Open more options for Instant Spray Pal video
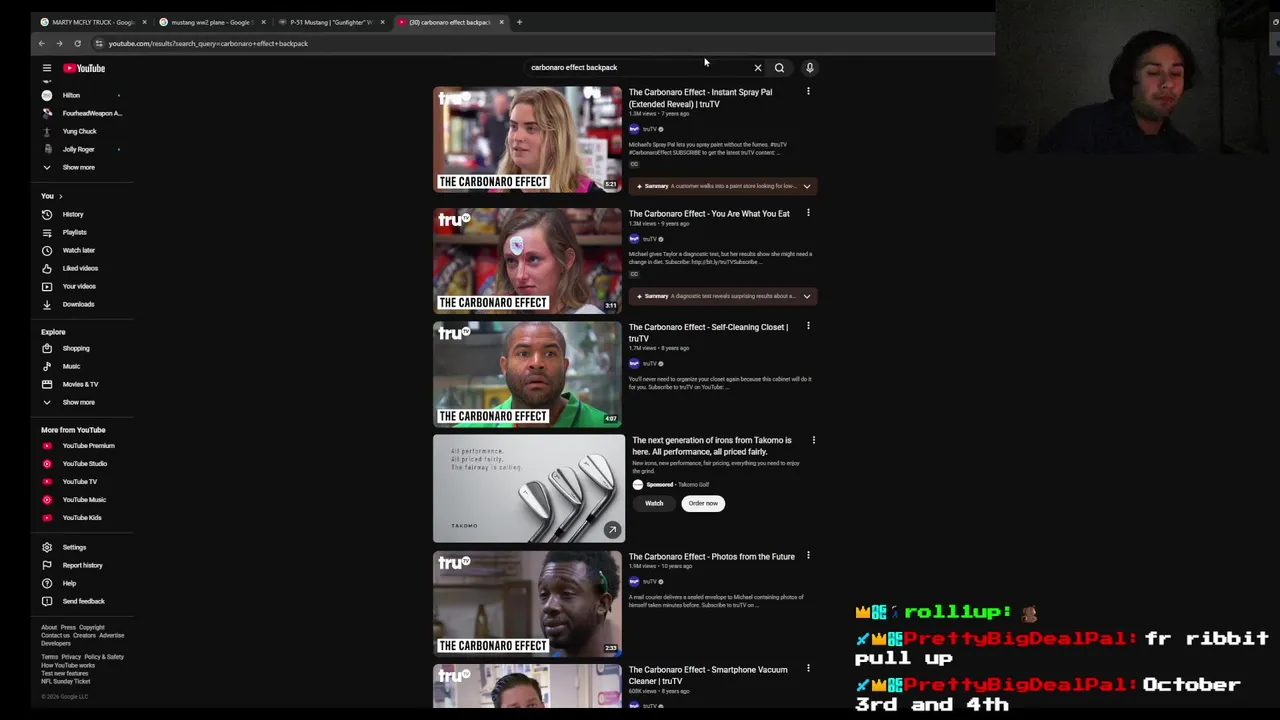Screen dimensions: 1280x720 pos(808,92)
